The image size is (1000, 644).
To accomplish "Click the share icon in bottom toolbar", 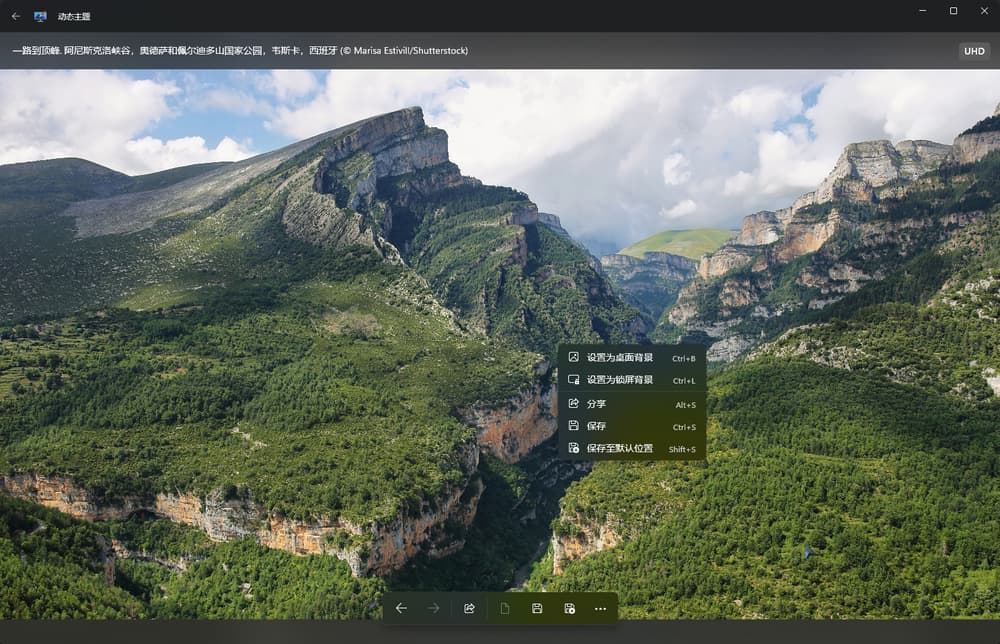I will pos(469,608).
